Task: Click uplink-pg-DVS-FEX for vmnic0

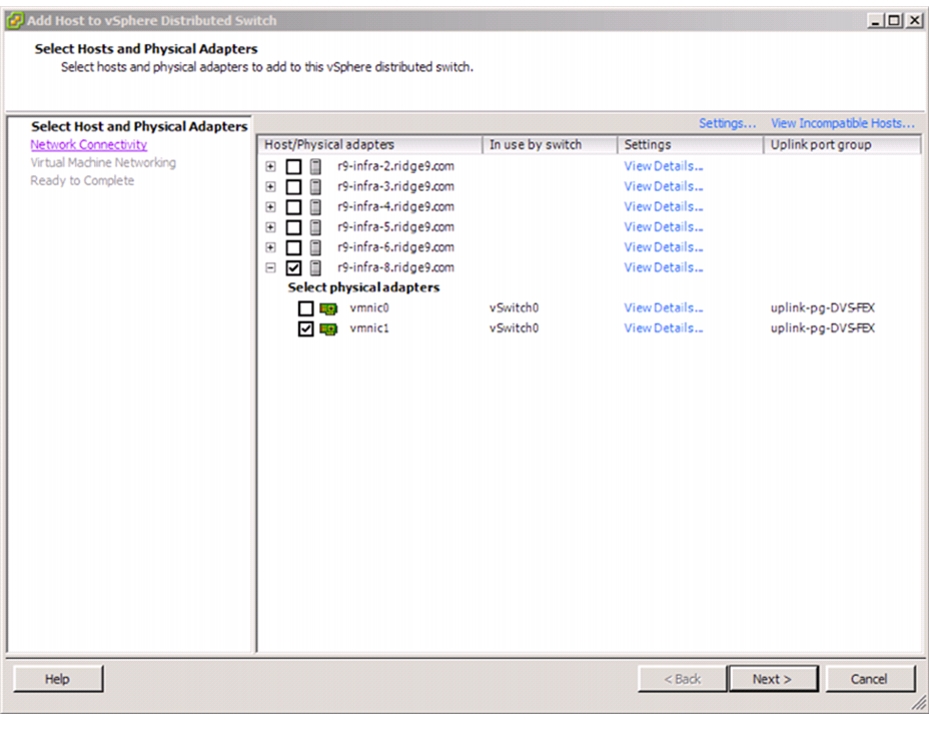Action: (822, 308)
